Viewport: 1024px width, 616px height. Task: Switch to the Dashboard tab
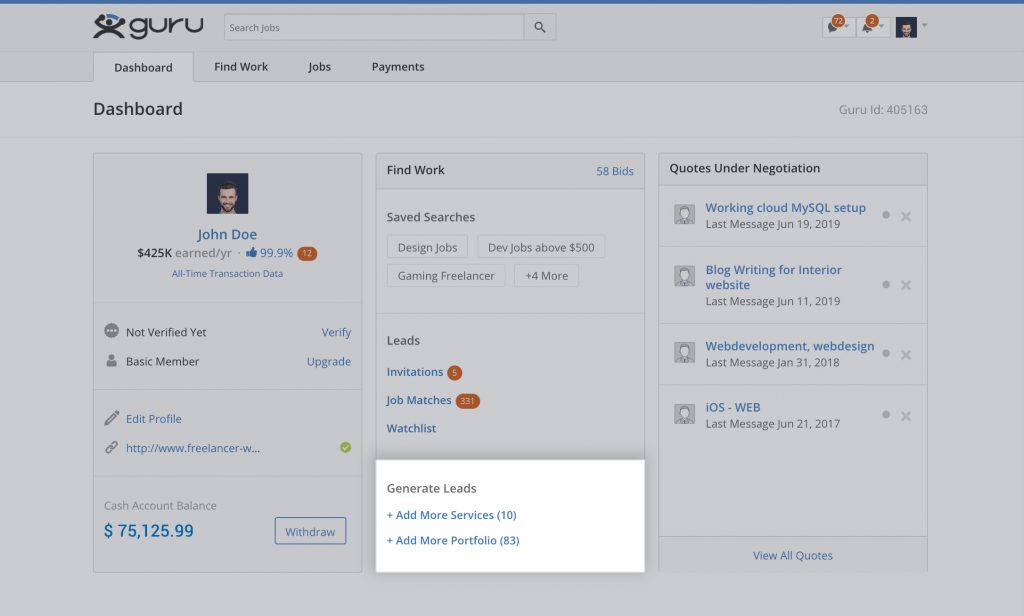[143, 67]
